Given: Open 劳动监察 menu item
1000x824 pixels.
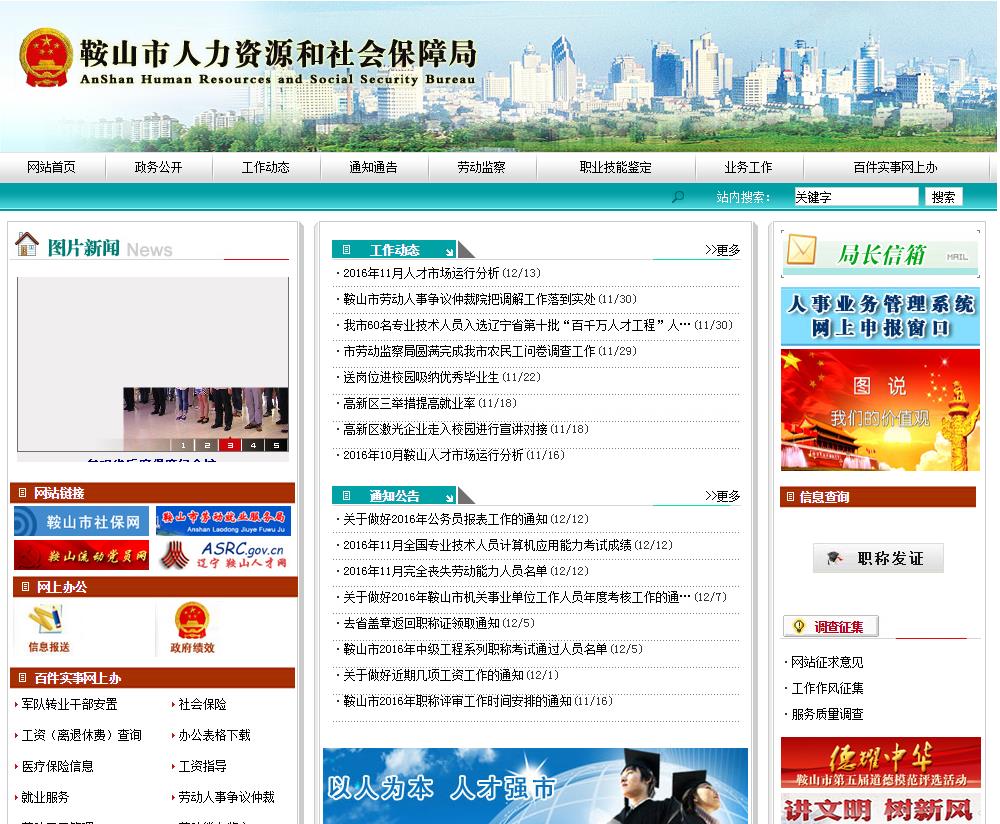Looking at the screenshot, I should pyautogui.click(x=481, y=167).
